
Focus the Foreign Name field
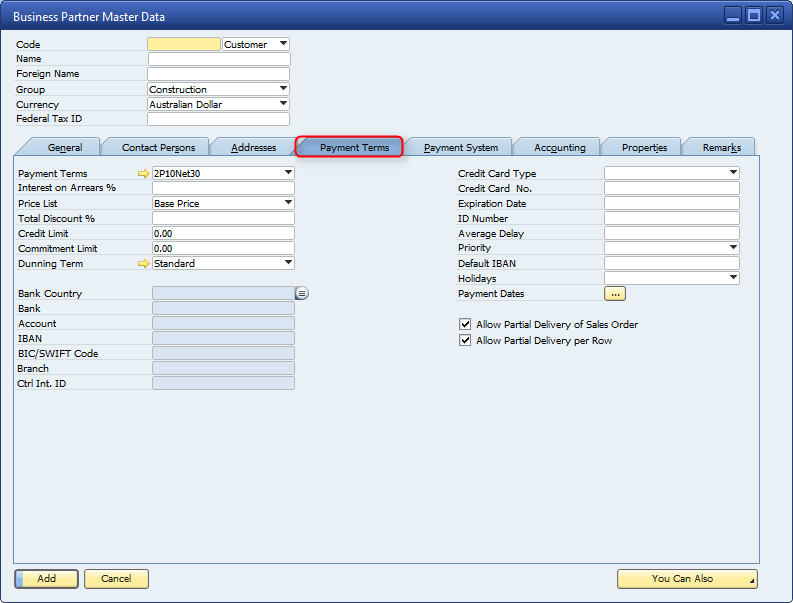click(x=218, y=74)
